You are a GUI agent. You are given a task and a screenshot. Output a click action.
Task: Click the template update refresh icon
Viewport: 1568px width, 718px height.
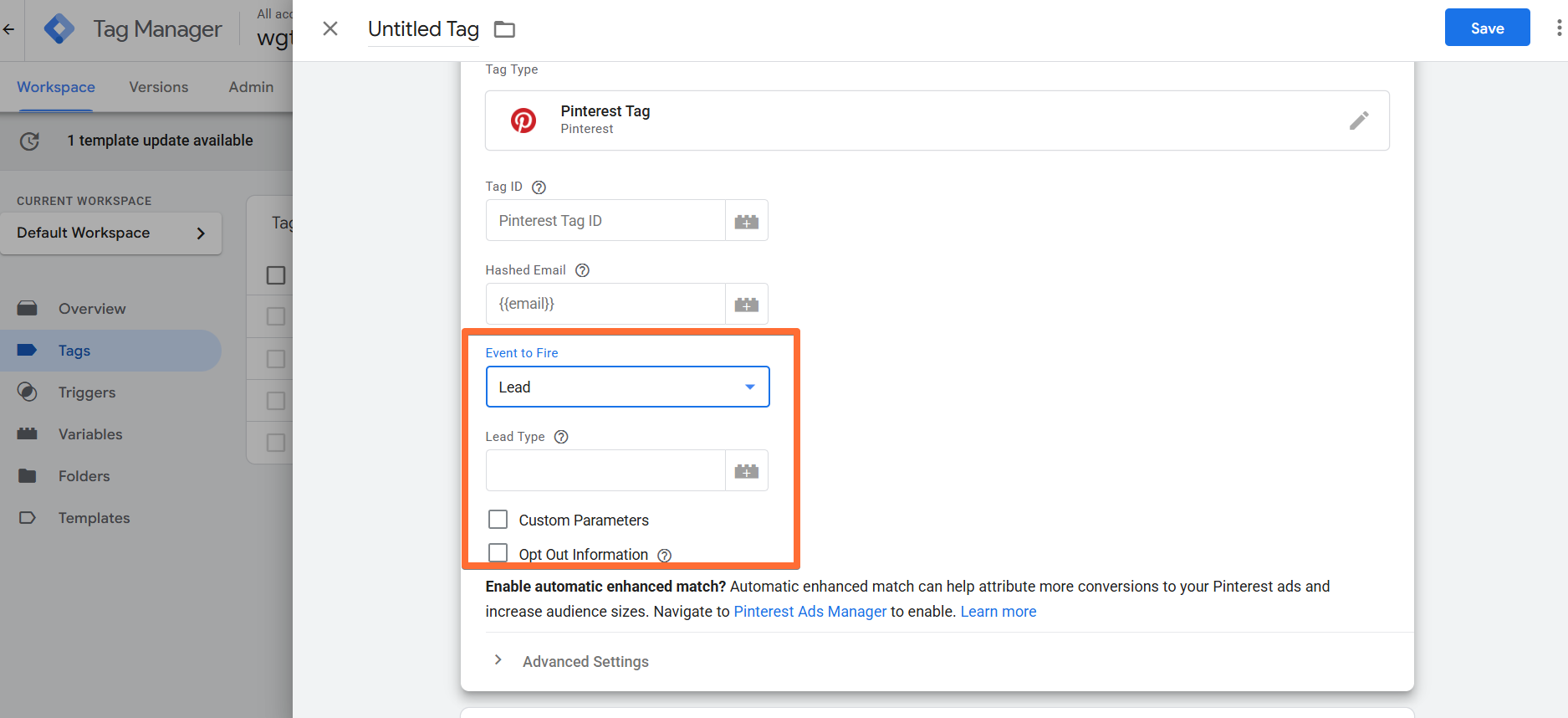[x=29, y=141]
